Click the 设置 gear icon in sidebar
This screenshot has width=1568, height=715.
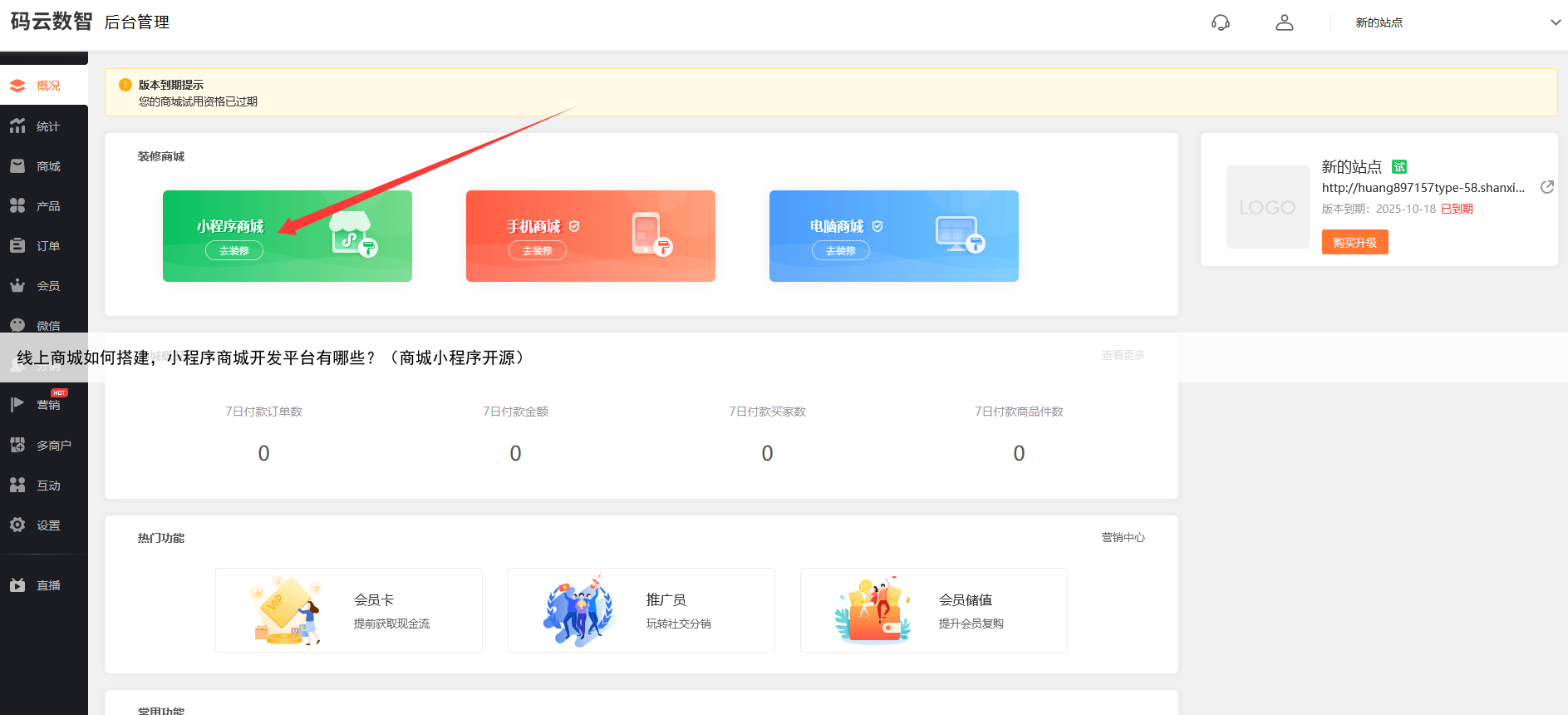coord(17,525)
